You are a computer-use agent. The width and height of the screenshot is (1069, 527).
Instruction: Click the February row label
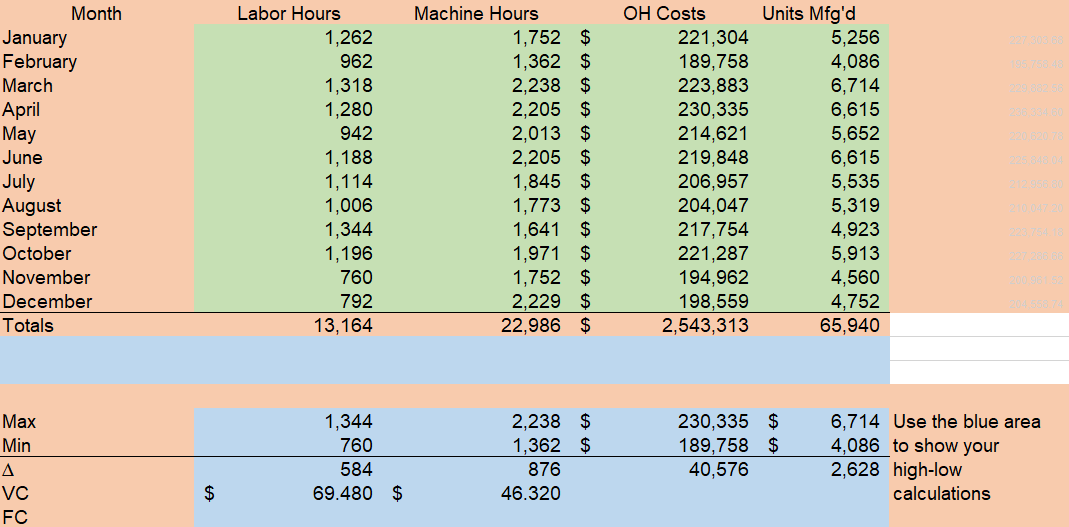40,61
